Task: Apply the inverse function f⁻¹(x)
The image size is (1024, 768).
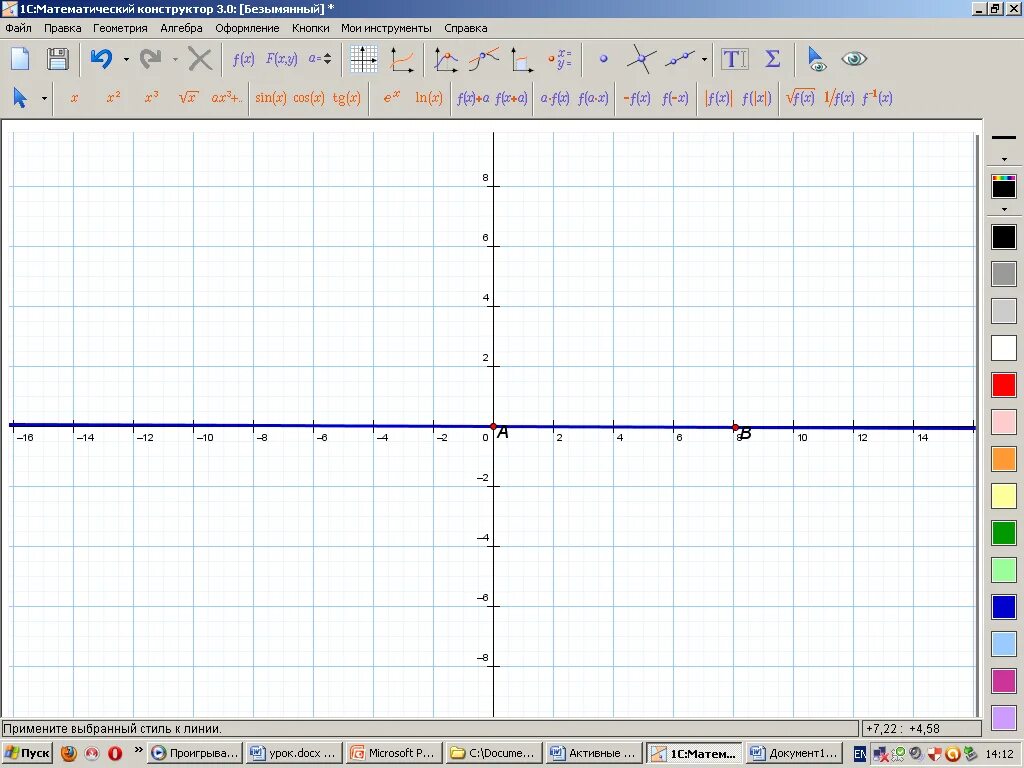Action: (x=876, y=98)
